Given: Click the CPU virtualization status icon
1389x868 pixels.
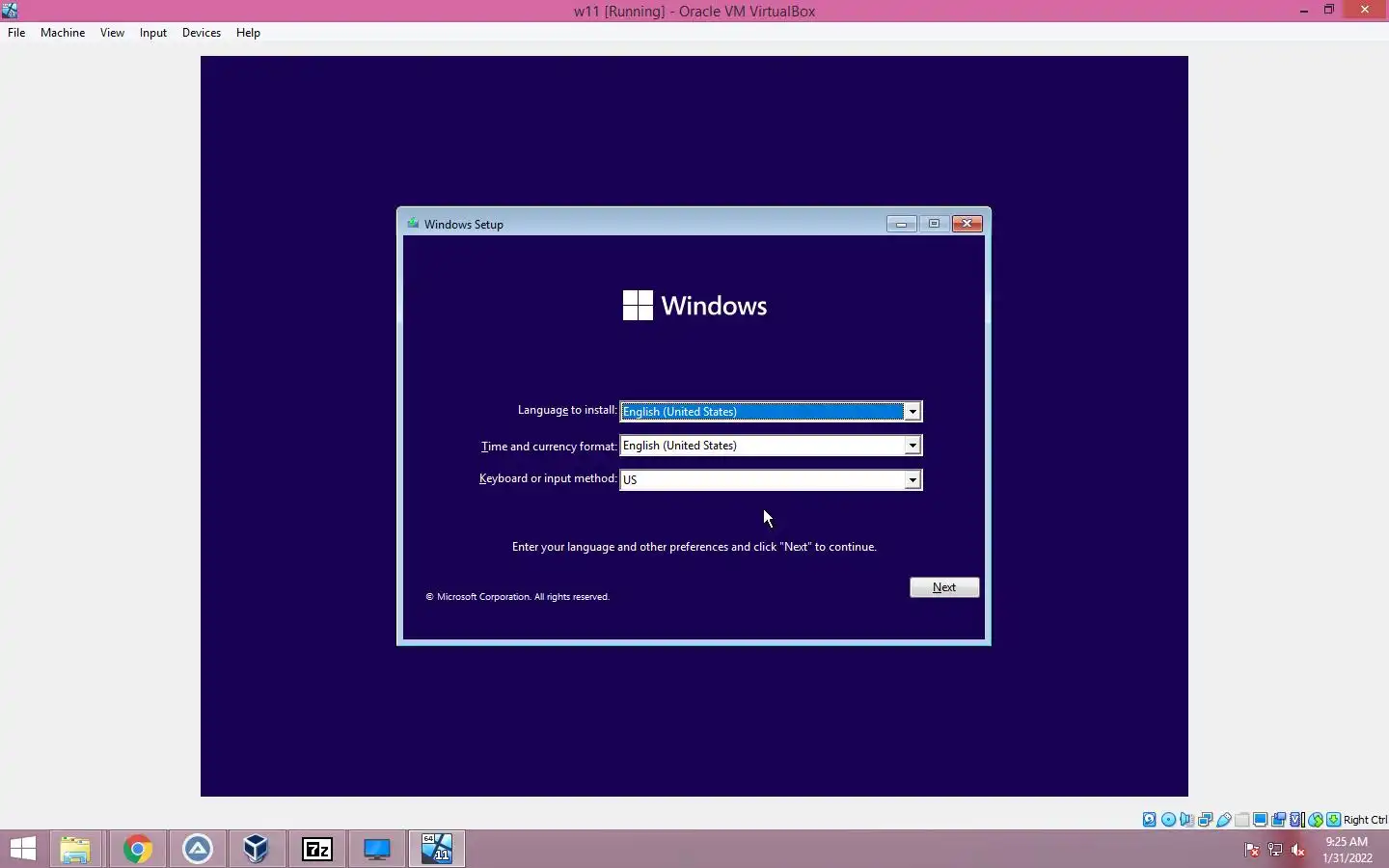Looking at the screenshot, I should 1297,820.
